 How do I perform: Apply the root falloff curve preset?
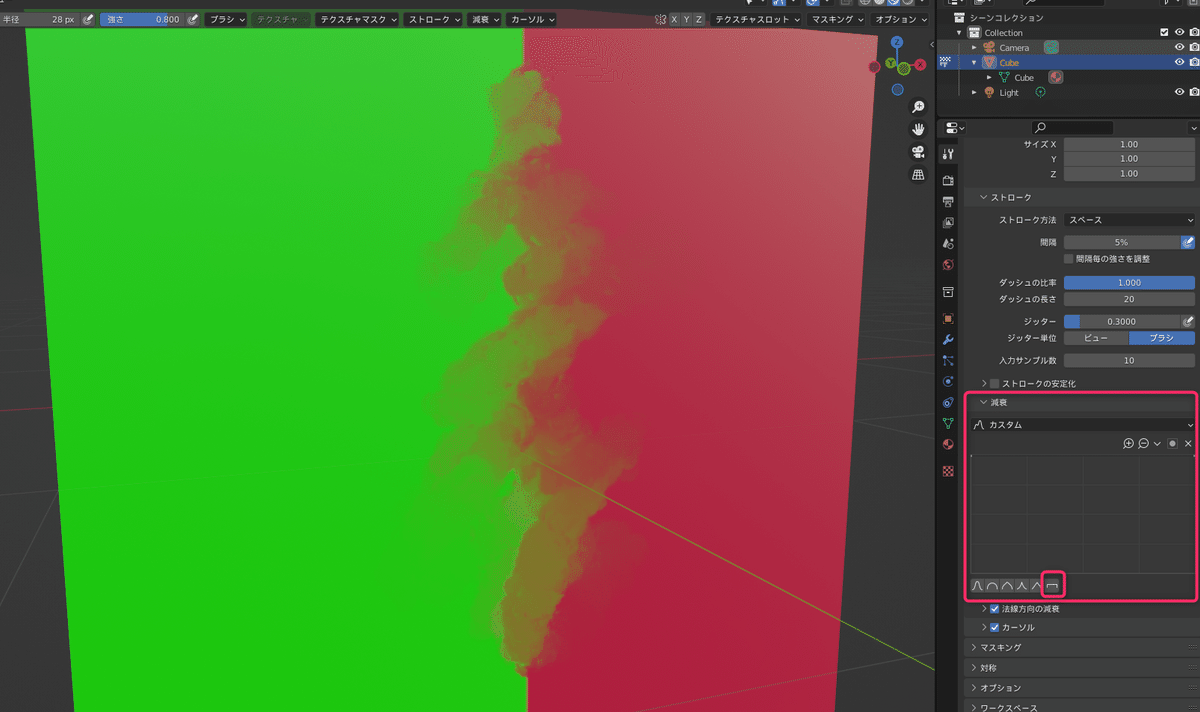pos(1007,585)
